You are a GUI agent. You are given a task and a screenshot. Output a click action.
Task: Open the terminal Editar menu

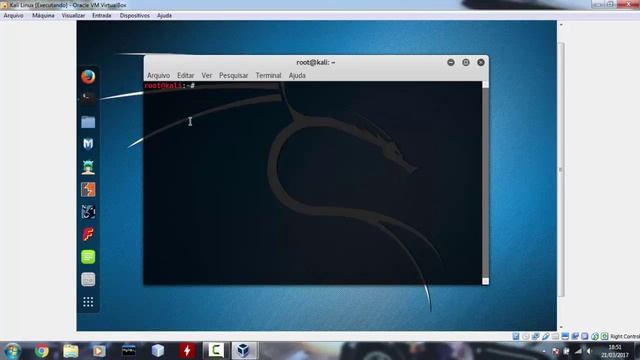tap(185, 76)
